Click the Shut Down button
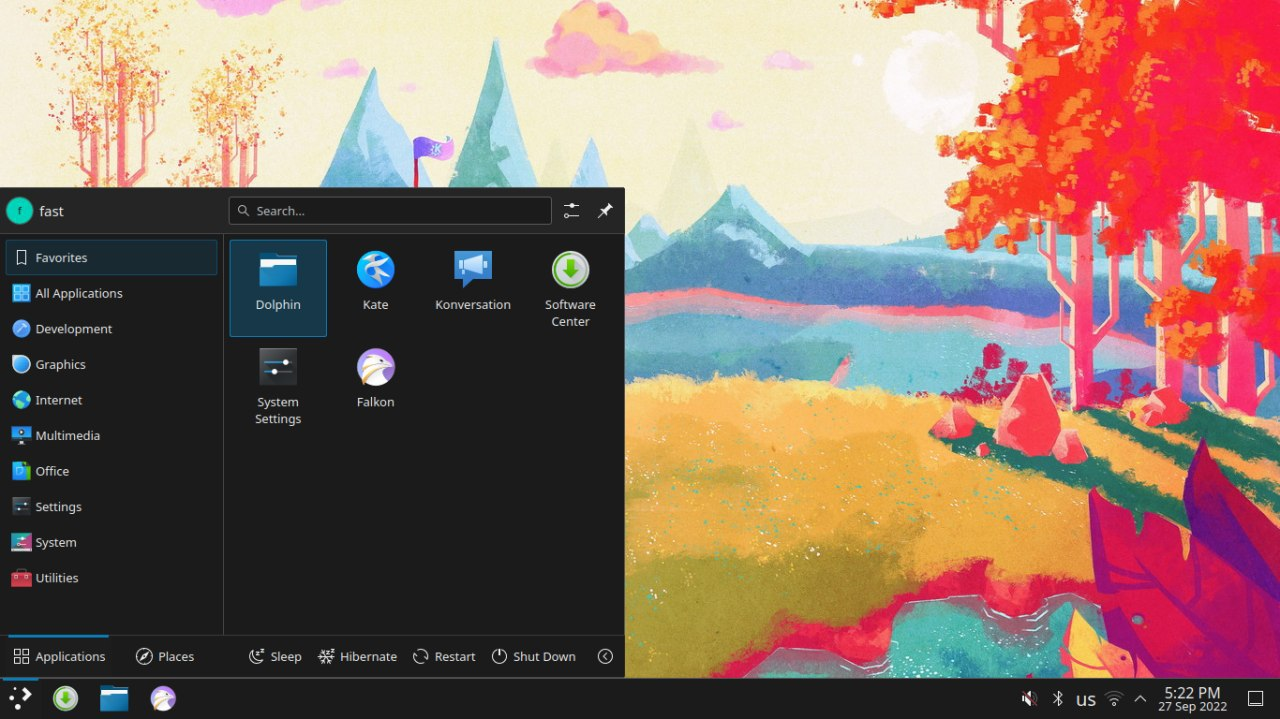1280x719 pixels. (534, 657)
